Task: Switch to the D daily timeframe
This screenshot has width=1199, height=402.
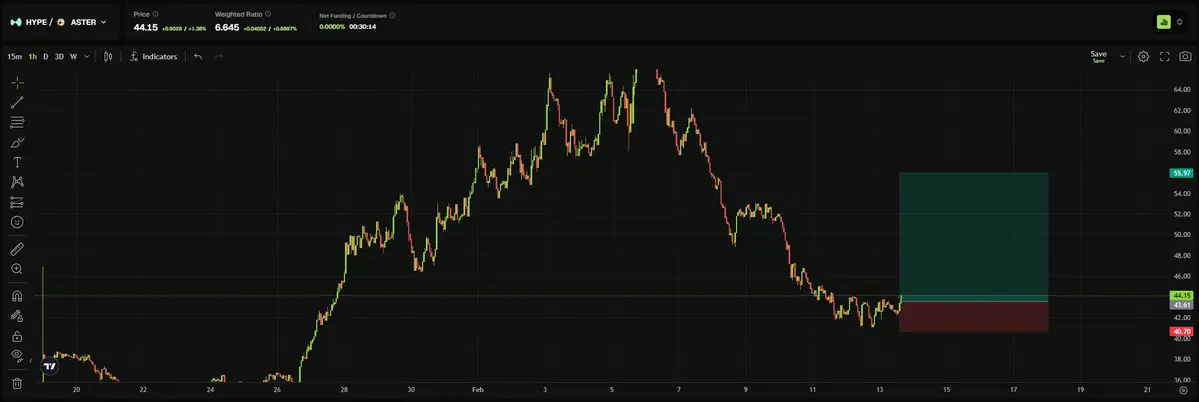Action: [x=46, y=57]
